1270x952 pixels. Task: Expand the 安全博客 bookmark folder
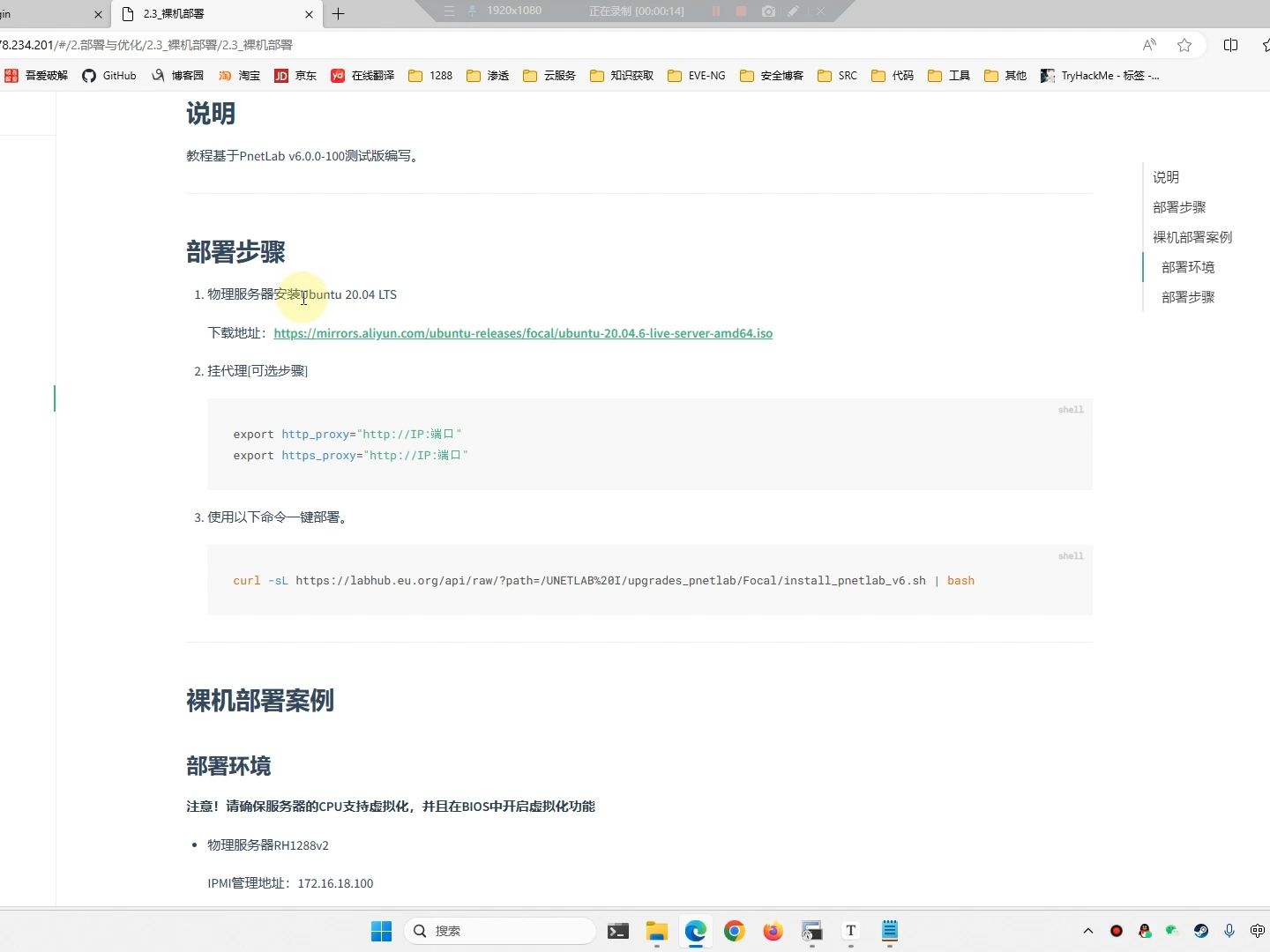pos(772,76)
